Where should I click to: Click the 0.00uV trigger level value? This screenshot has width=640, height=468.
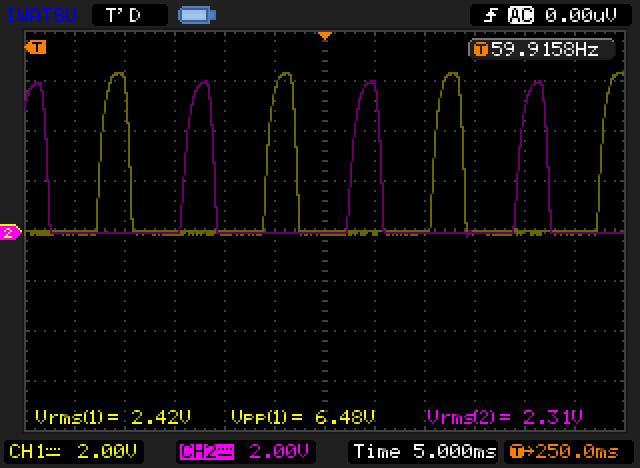[580, 16]
